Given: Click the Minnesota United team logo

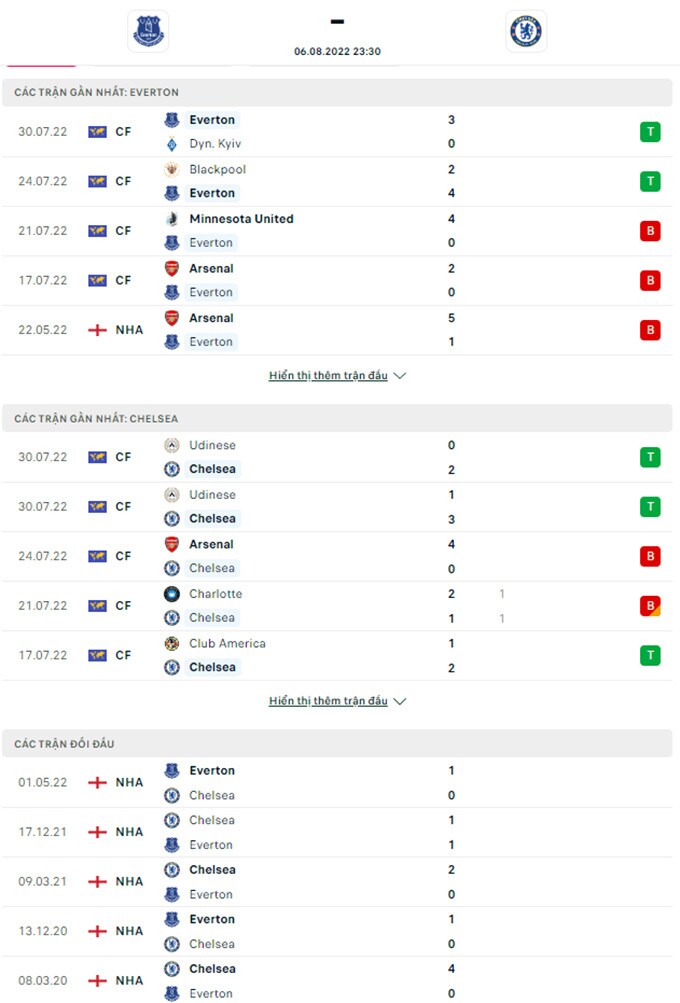Looking at the screenshot, I should click(x=172, y=219).
